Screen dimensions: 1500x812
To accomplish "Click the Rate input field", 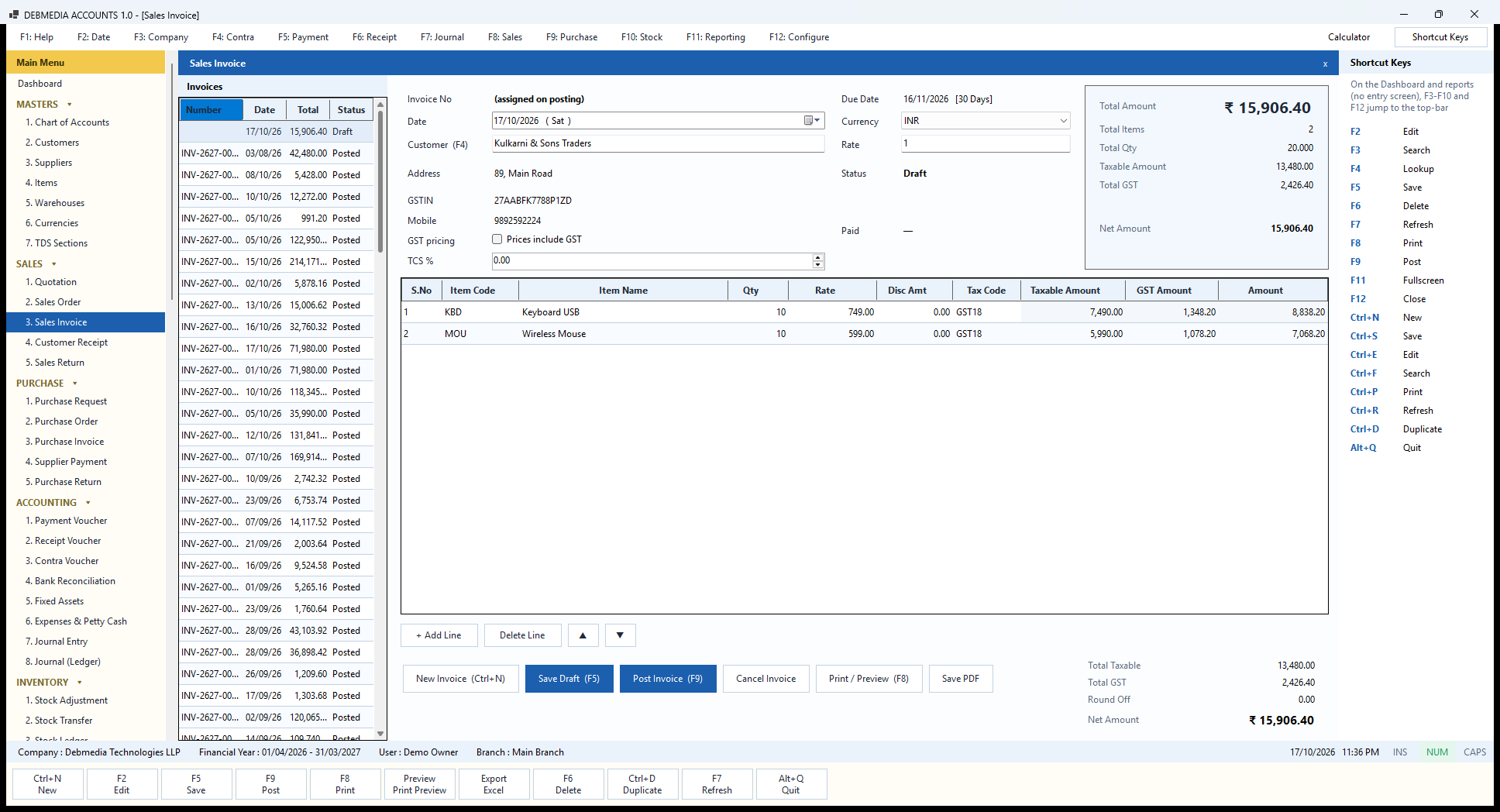I will tap(986, 143).
